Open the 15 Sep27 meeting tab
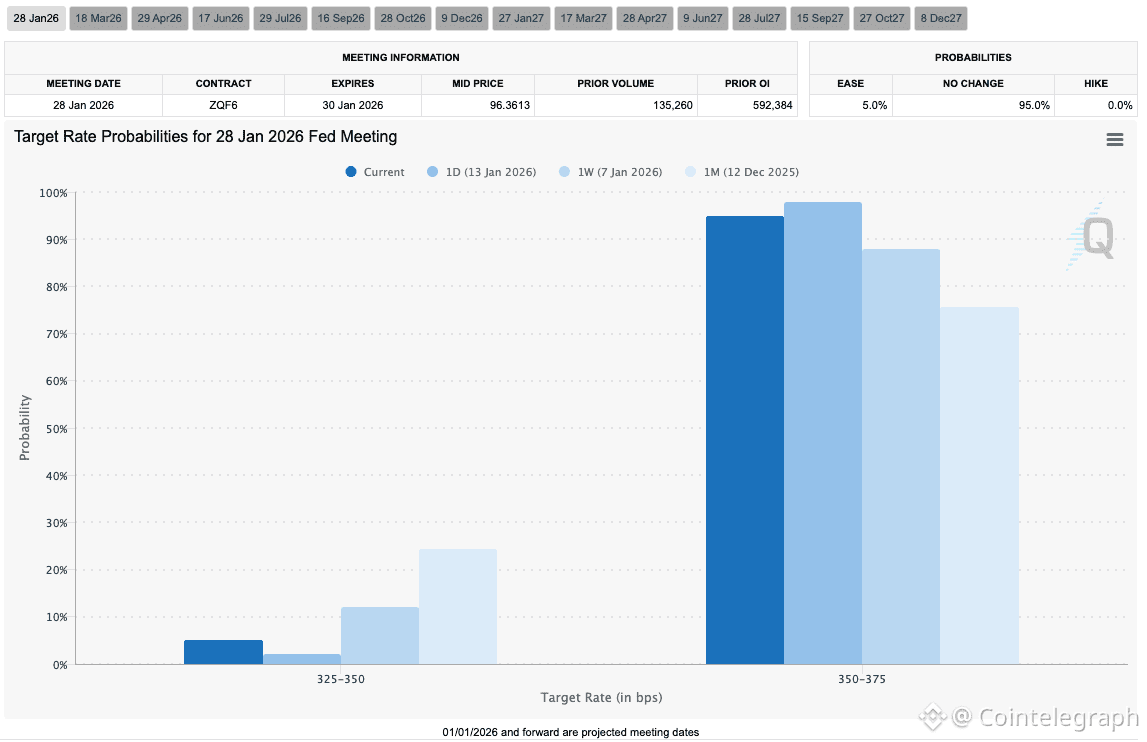The width and height of the screenshot is (1147, 742). point(820,18)
